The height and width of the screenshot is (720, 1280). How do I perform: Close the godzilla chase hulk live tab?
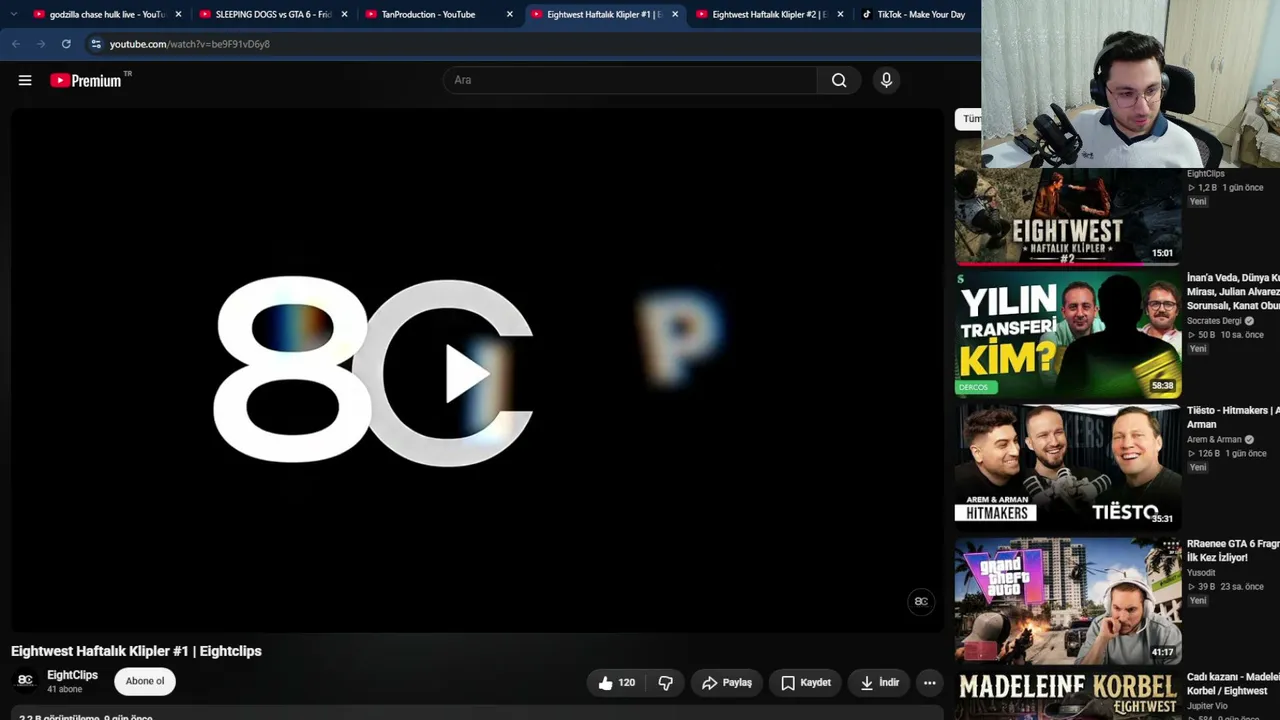coord(178,15)
